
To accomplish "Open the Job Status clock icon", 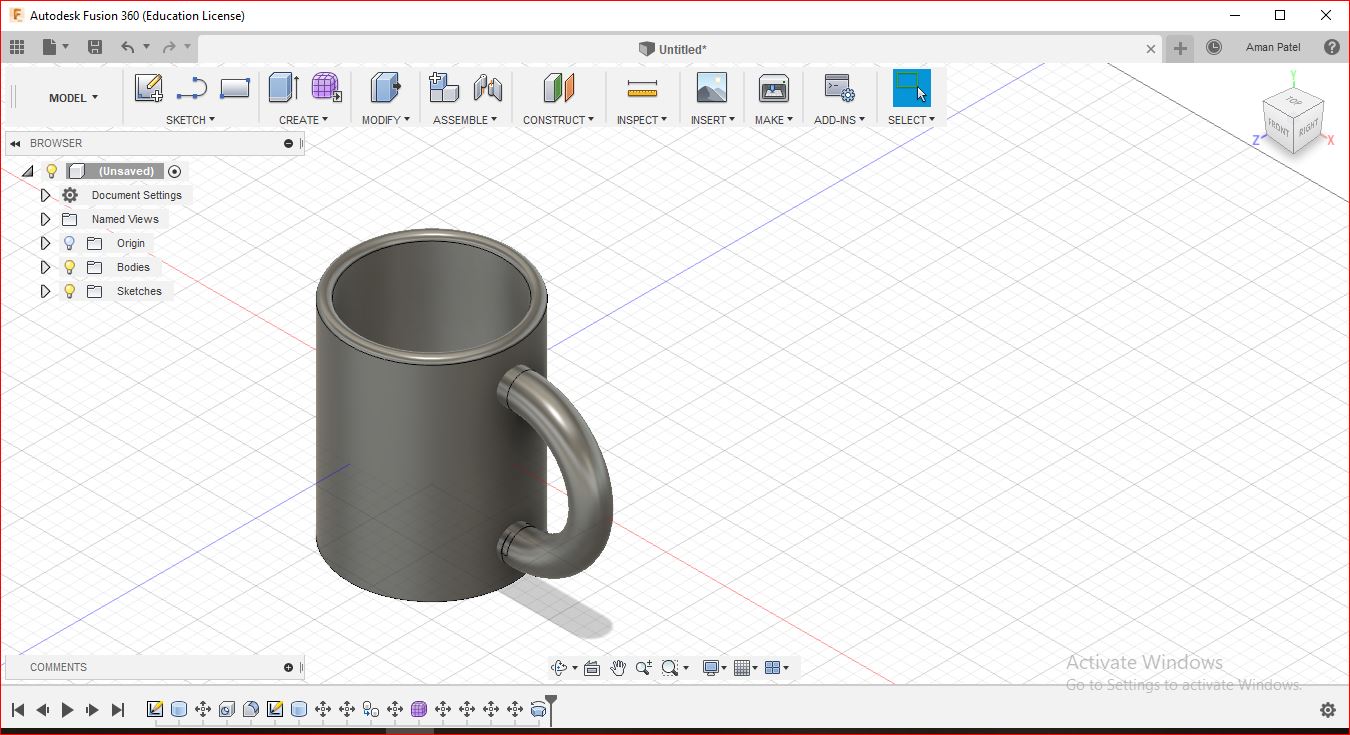I will [x=1214, y=47].
